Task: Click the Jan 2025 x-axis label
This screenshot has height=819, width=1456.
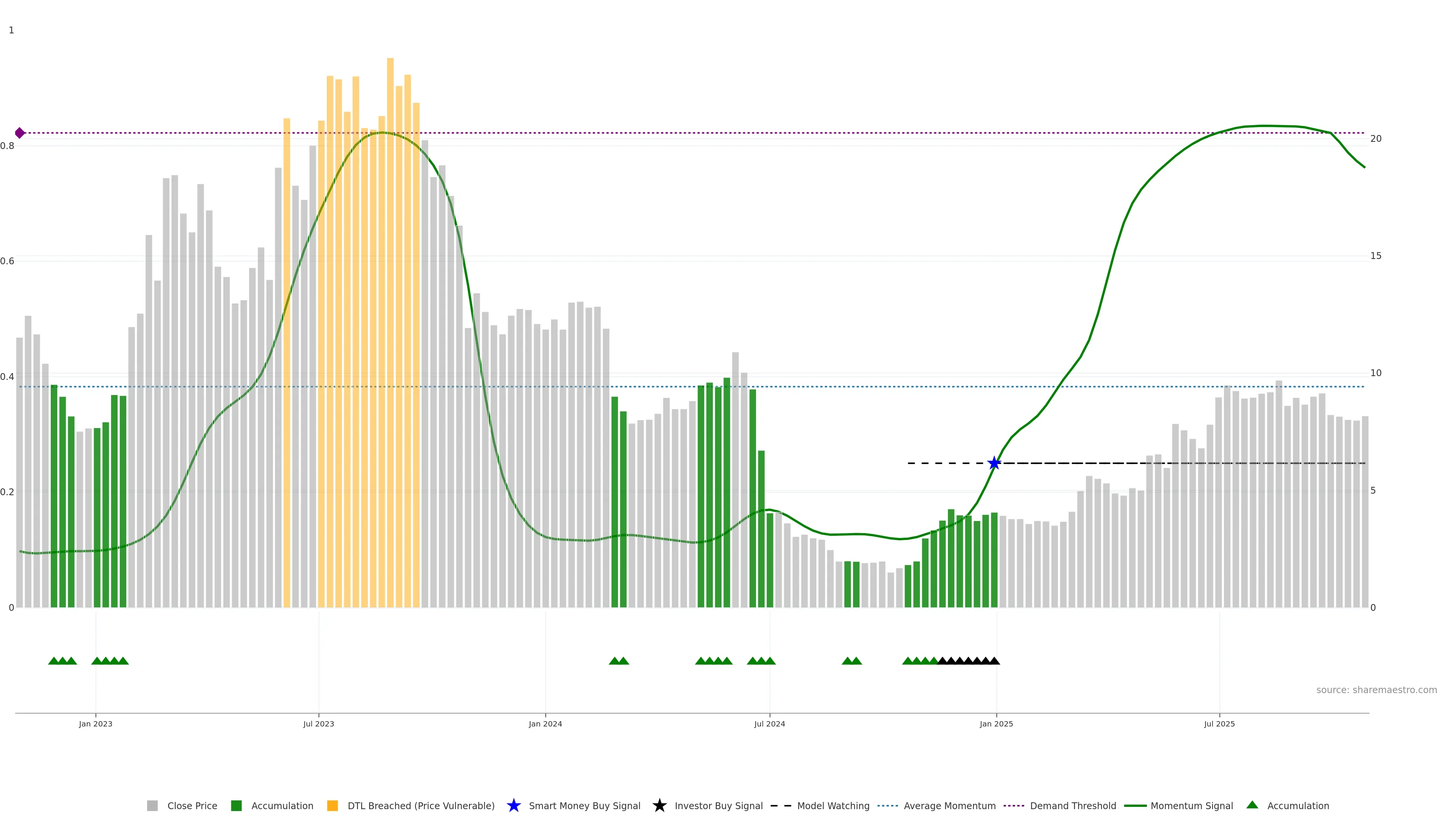Action: [x=996, y=723]
